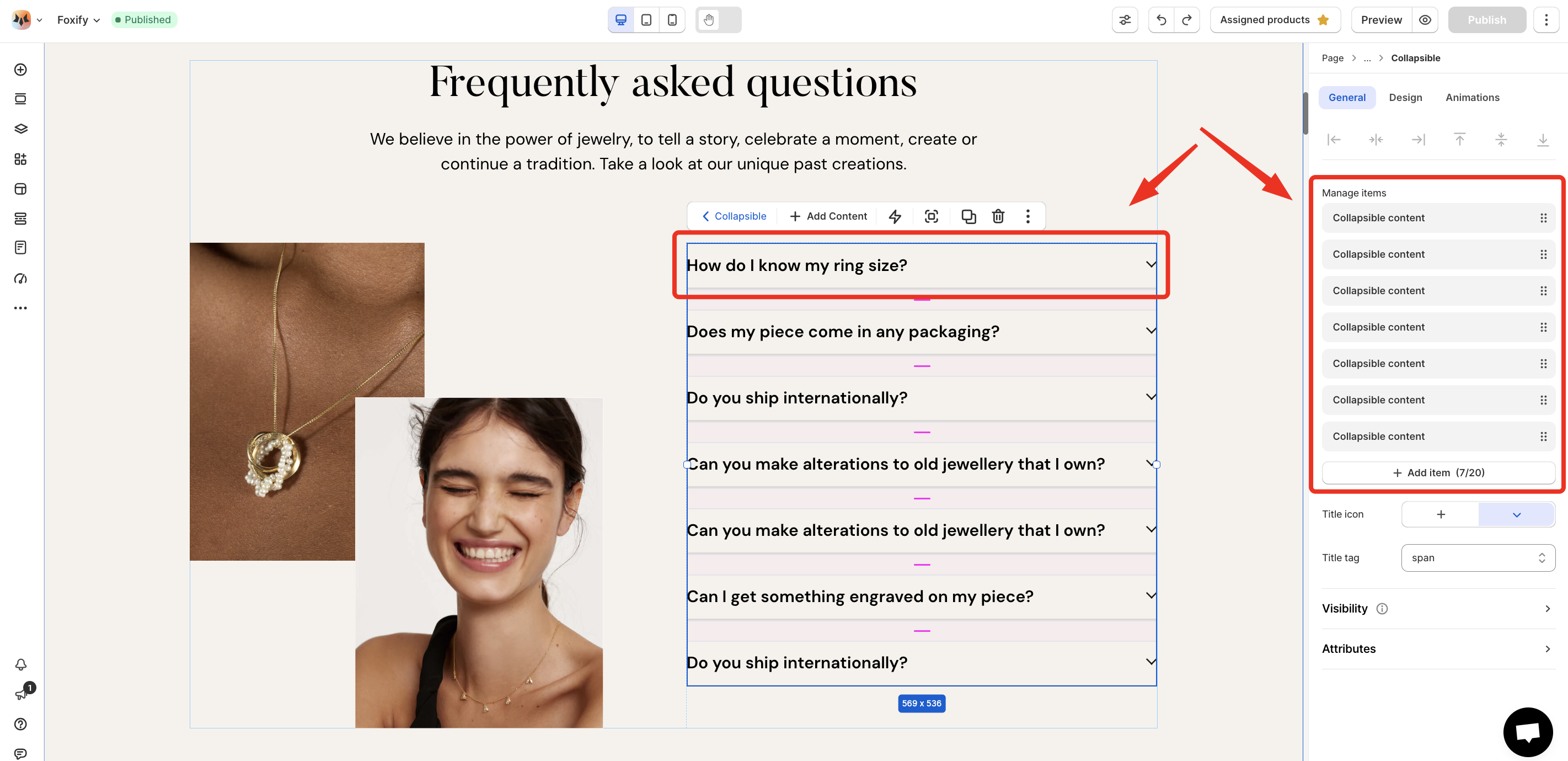Click the Preview button
The width and height of the screenshot is (1568, 761).
[1380, 20]
